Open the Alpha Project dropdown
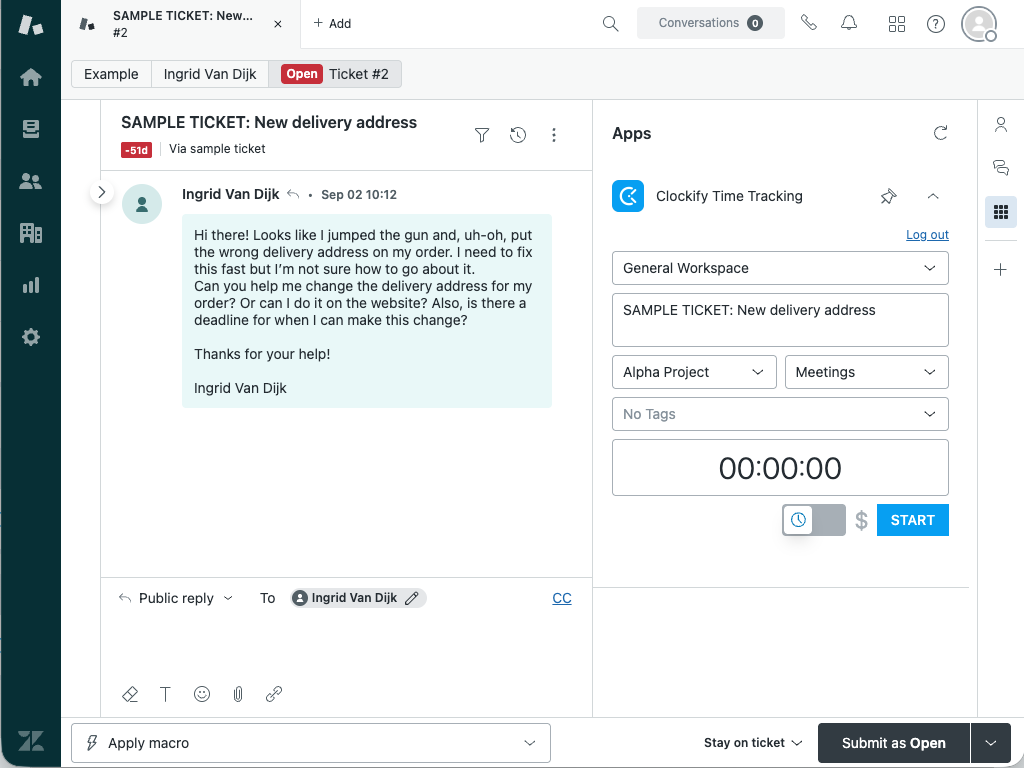Image resolution: width=1024 pixels, height=768 pixels. 693,371
